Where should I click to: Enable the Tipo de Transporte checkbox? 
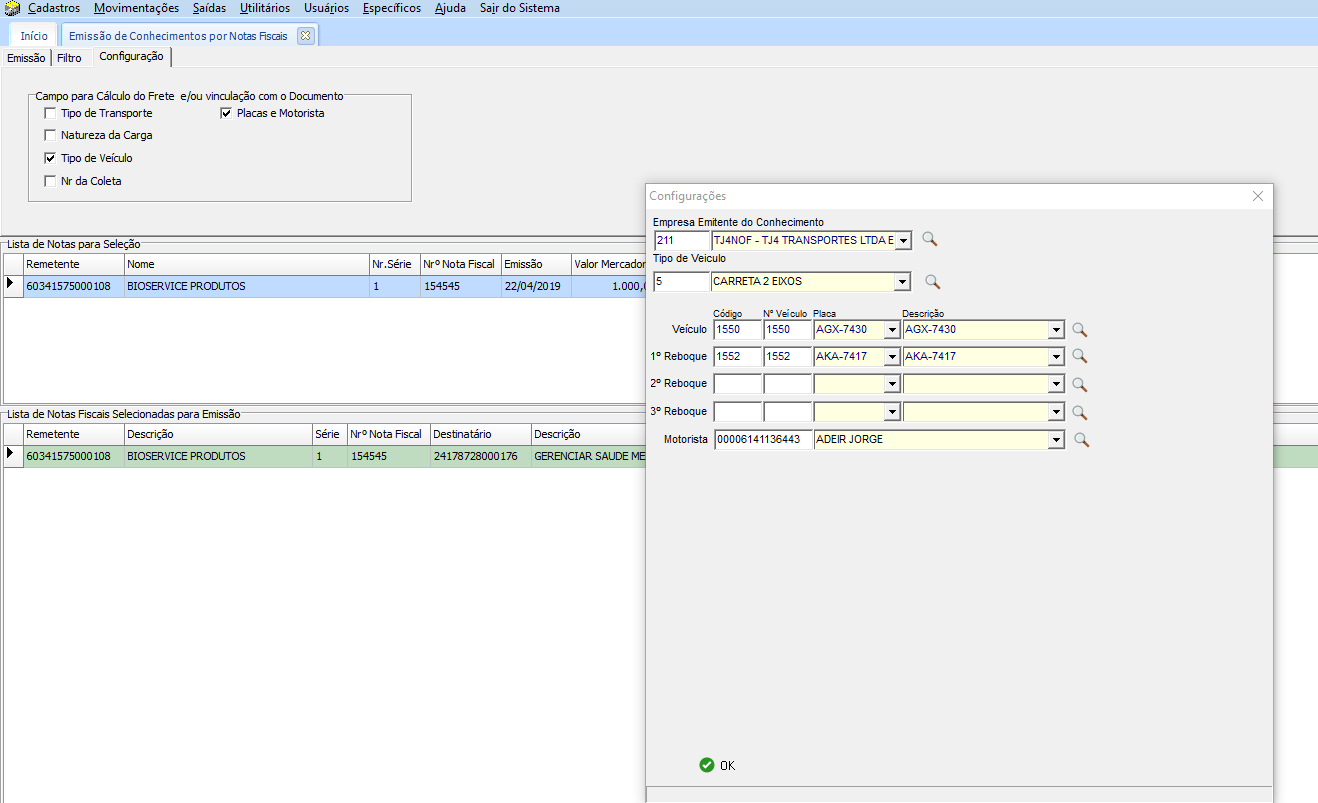(50, 114)
